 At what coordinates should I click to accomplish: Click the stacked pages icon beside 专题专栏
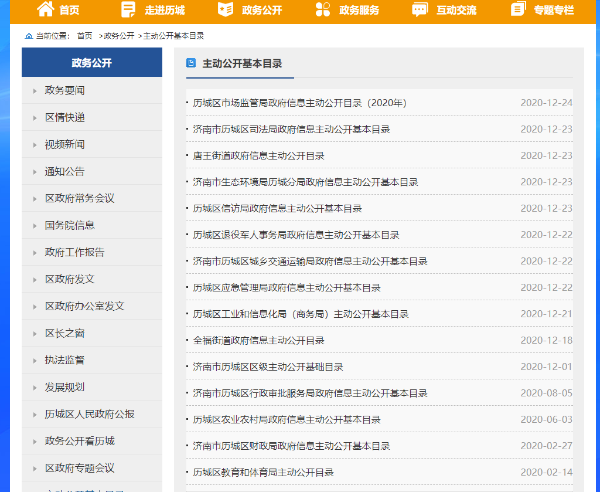coord(518,9)
